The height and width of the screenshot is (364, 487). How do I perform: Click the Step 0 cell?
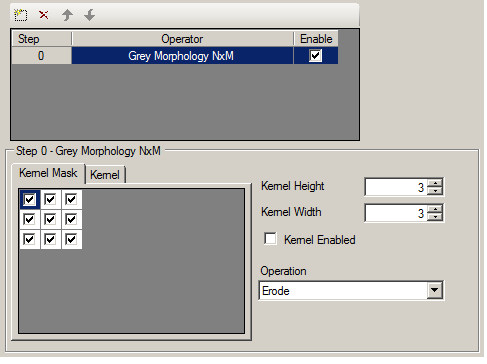[x=41, y=56]
